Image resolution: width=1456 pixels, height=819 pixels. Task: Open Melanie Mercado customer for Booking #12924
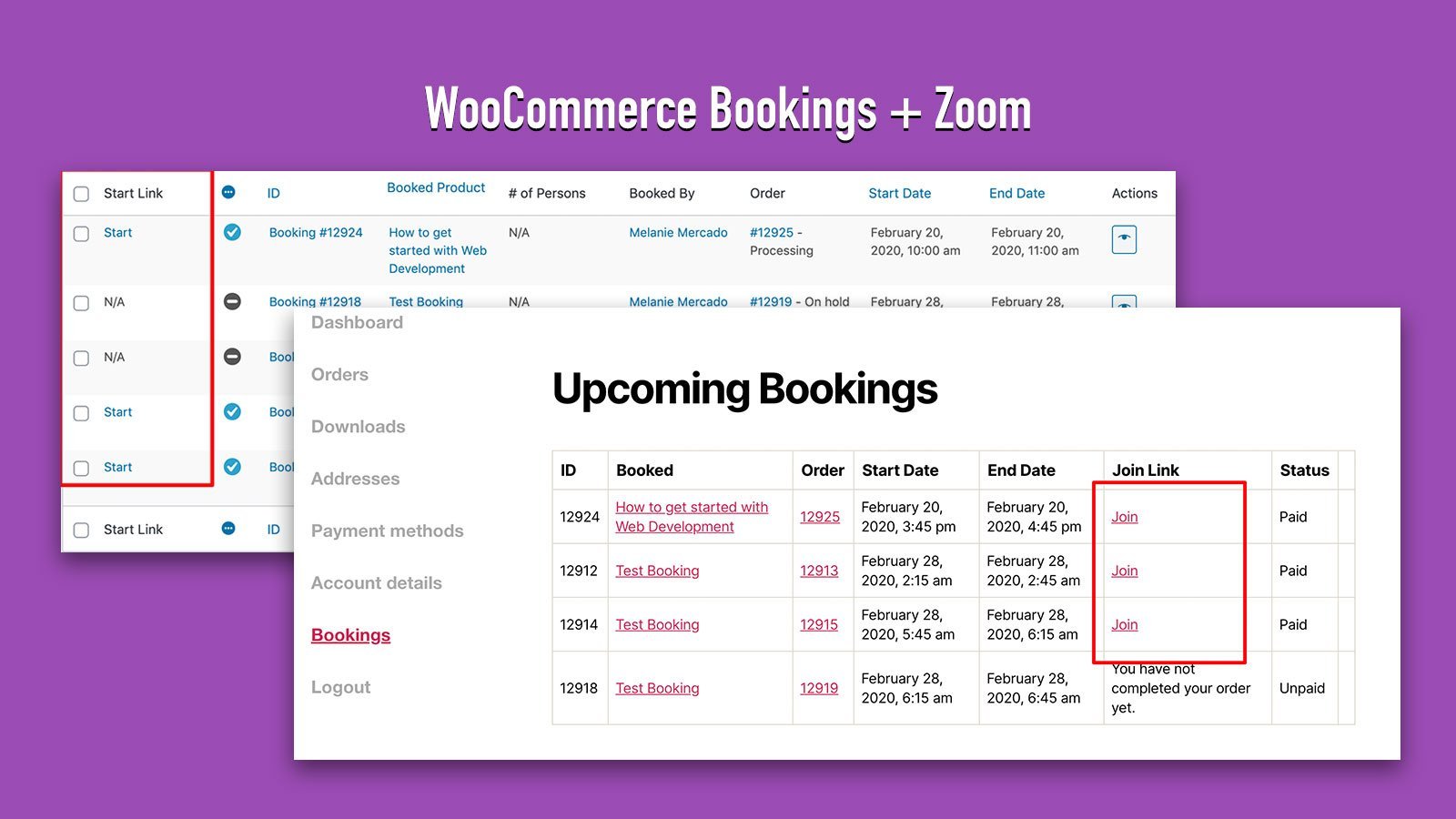tap(678, 232)
